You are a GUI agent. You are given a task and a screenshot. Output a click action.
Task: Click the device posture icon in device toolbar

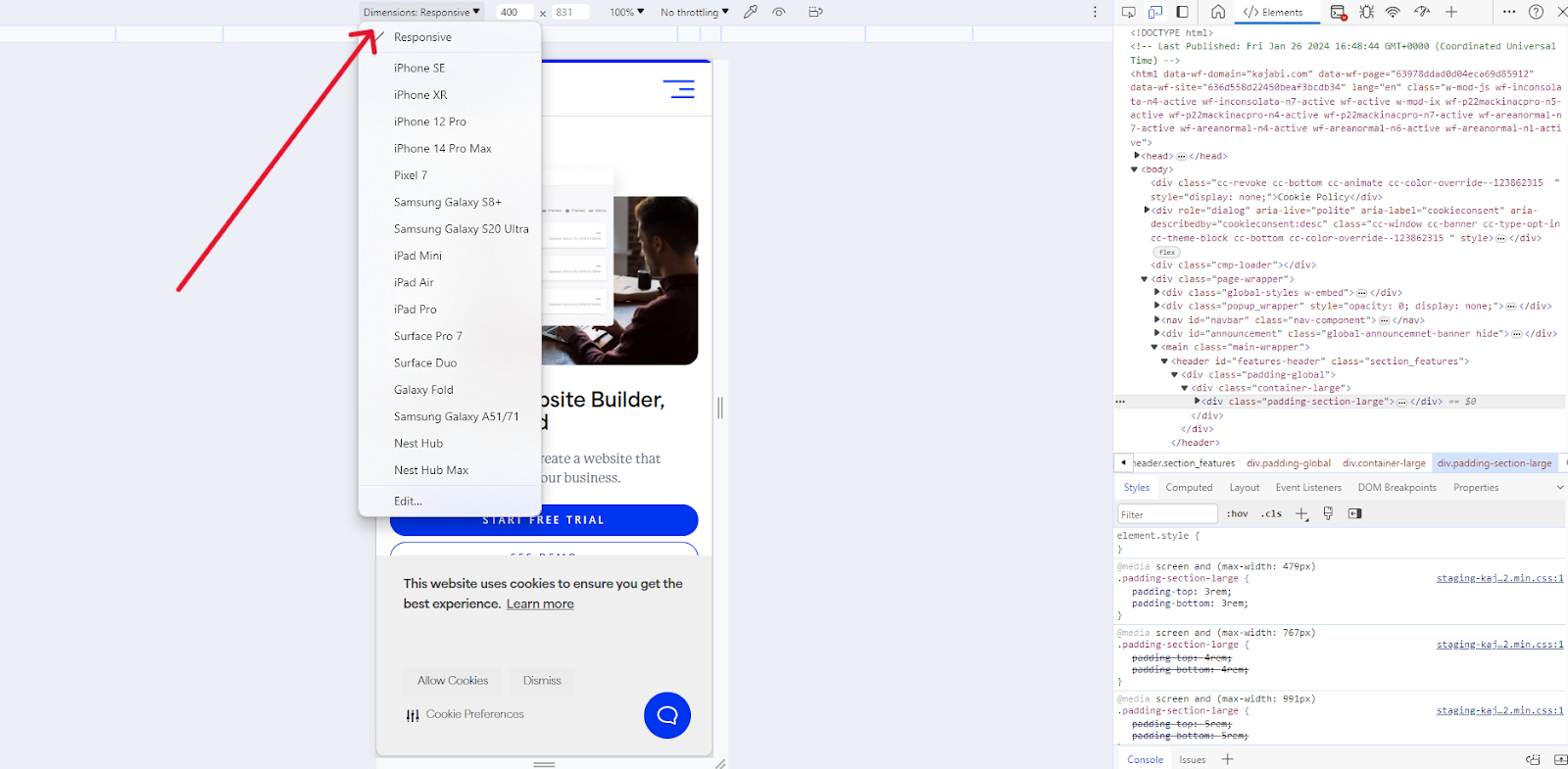coord(815,12)
